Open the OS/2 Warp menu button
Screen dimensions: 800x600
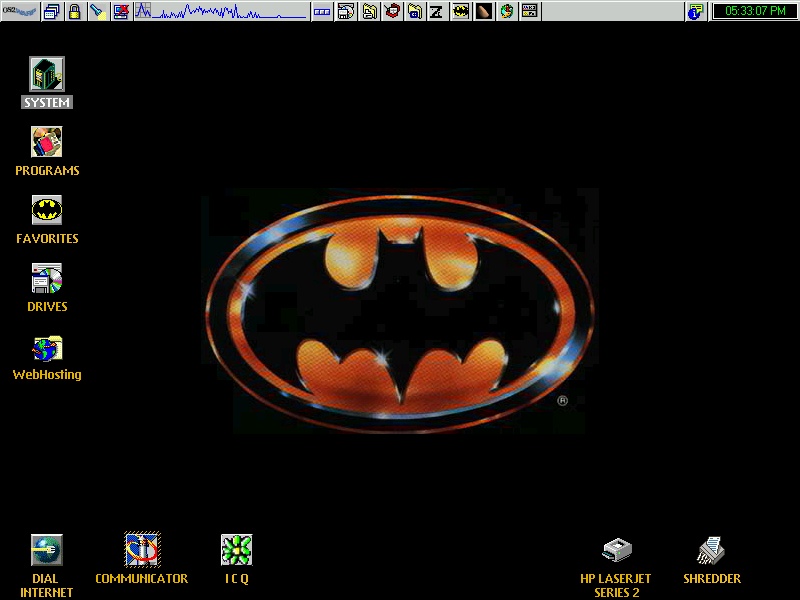point(20,11)
